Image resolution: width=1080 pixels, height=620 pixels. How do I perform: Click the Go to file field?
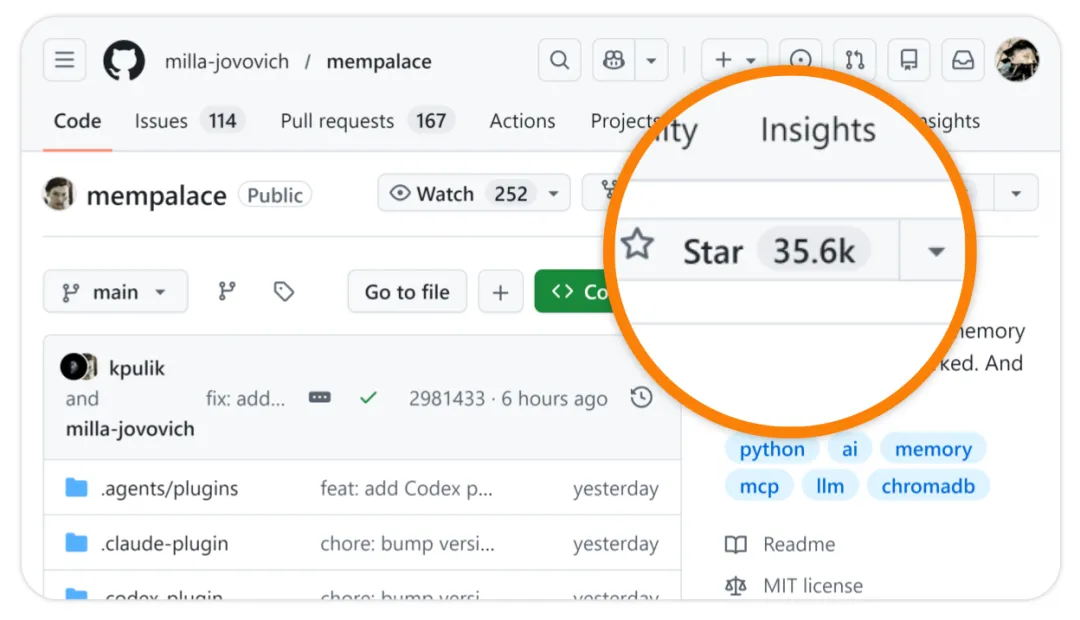point(407,292)
